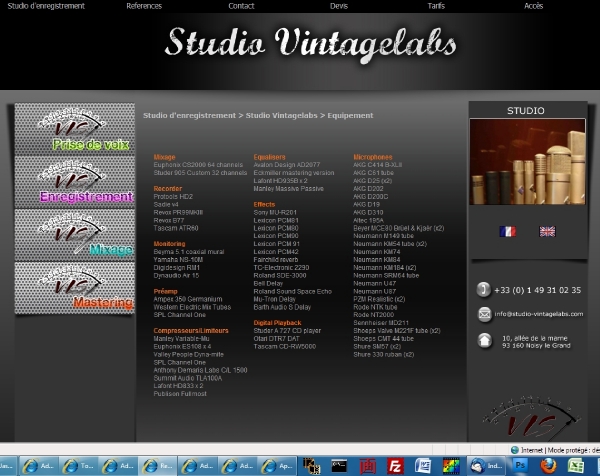
Task: Click the 'Mixage' equipment list heading
Action: (x=164, y=157)
